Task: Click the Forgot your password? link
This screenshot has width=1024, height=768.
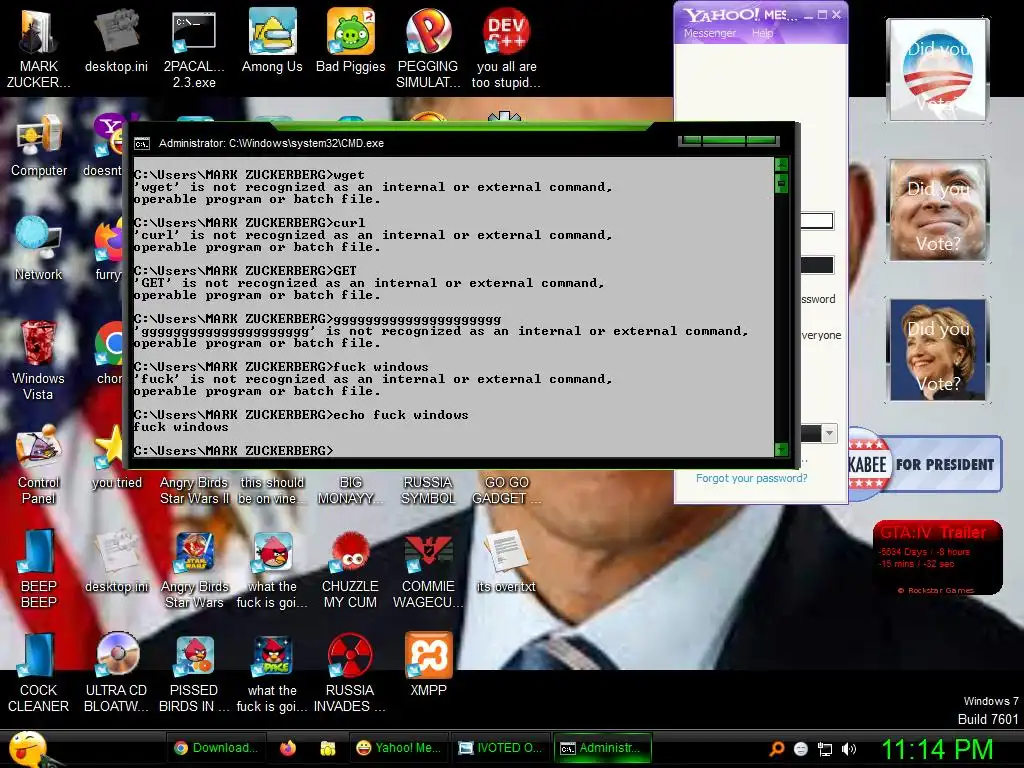Action: tap(751, 478)
